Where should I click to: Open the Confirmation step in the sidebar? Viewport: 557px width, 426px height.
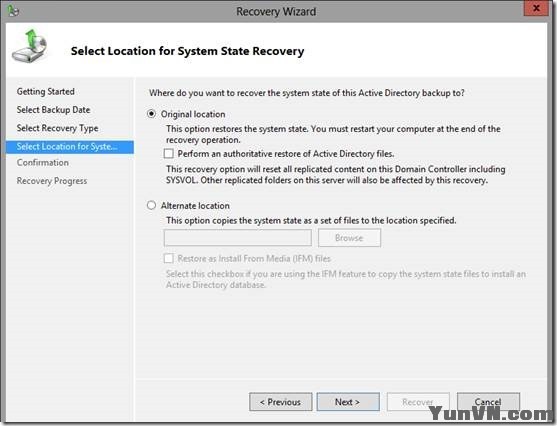tap(43, 162)
